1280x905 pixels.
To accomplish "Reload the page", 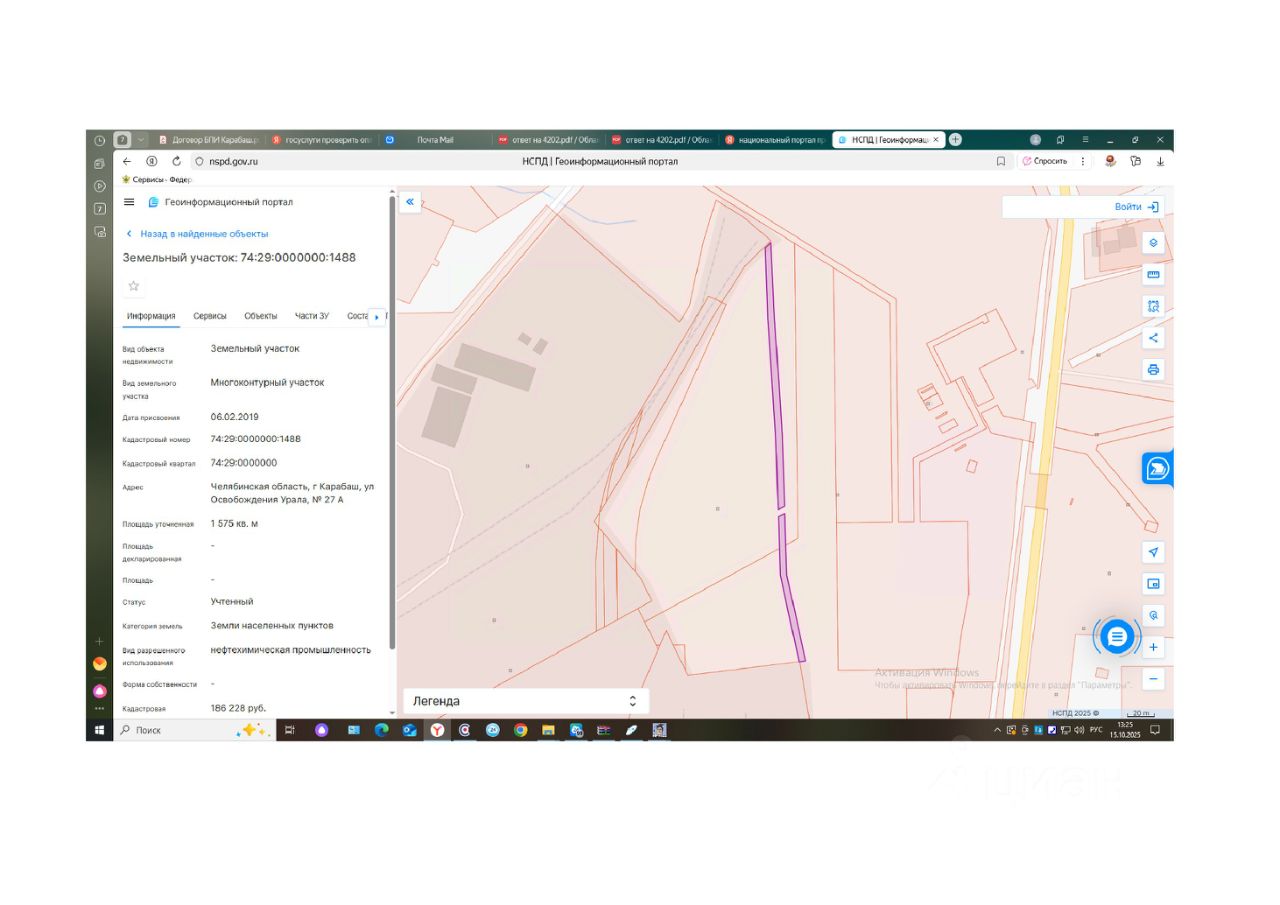I will tap(177, 161).
